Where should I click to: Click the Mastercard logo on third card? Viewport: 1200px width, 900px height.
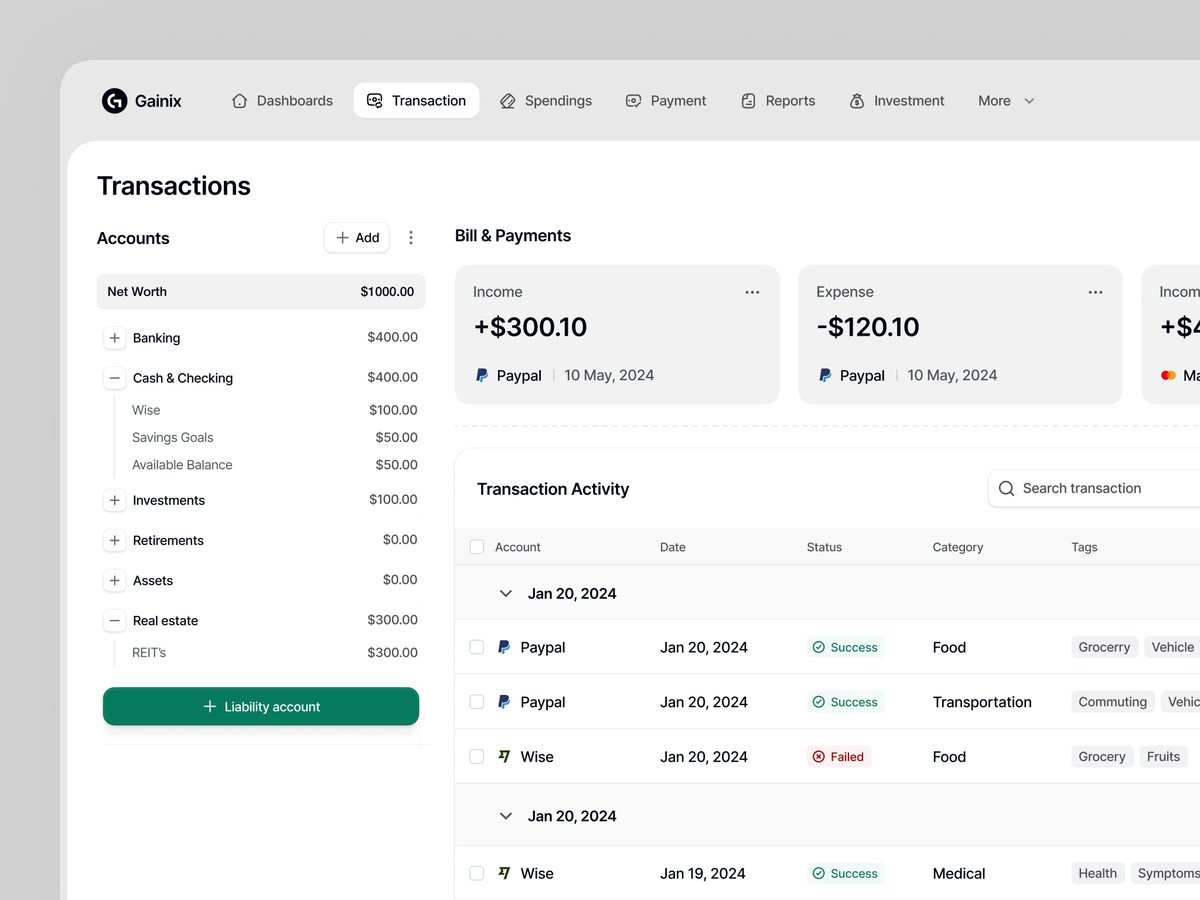tap(1167, 375)
